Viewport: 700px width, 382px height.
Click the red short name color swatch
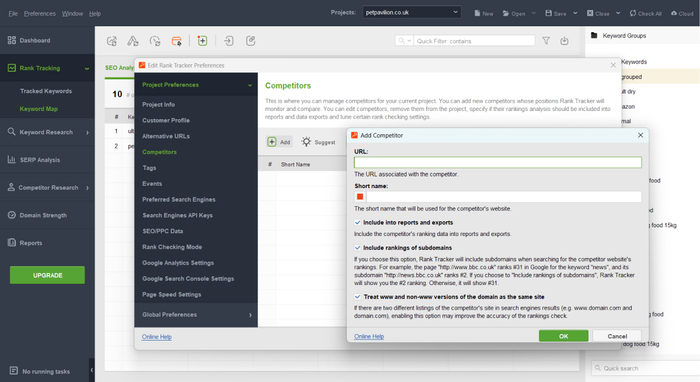click(x=360, y=197)
